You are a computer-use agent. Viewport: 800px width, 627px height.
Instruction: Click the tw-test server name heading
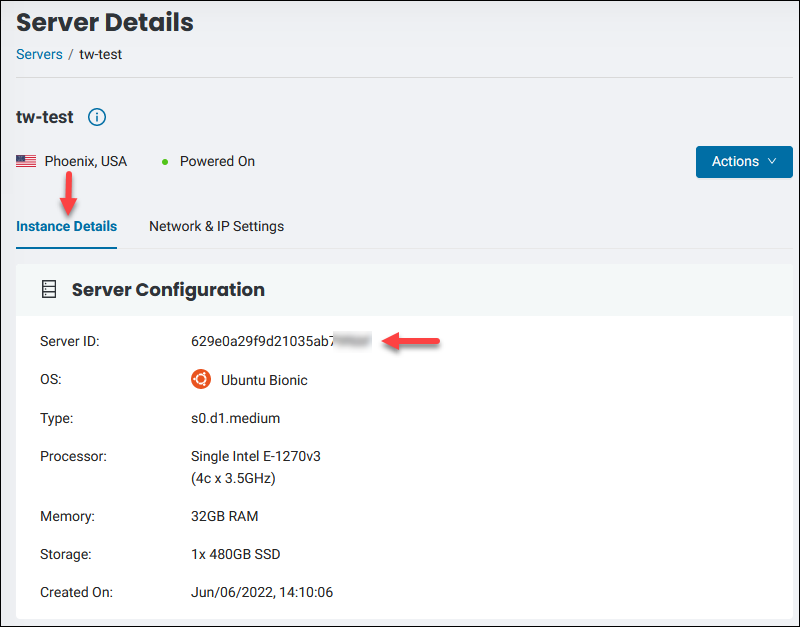click(45, 117)
